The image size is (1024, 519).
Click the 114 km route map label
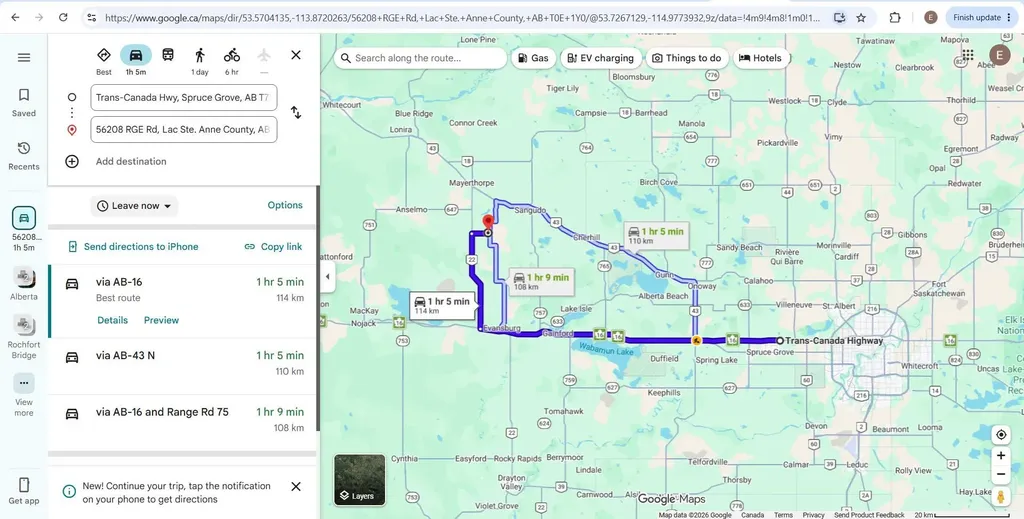coord(442,306)
